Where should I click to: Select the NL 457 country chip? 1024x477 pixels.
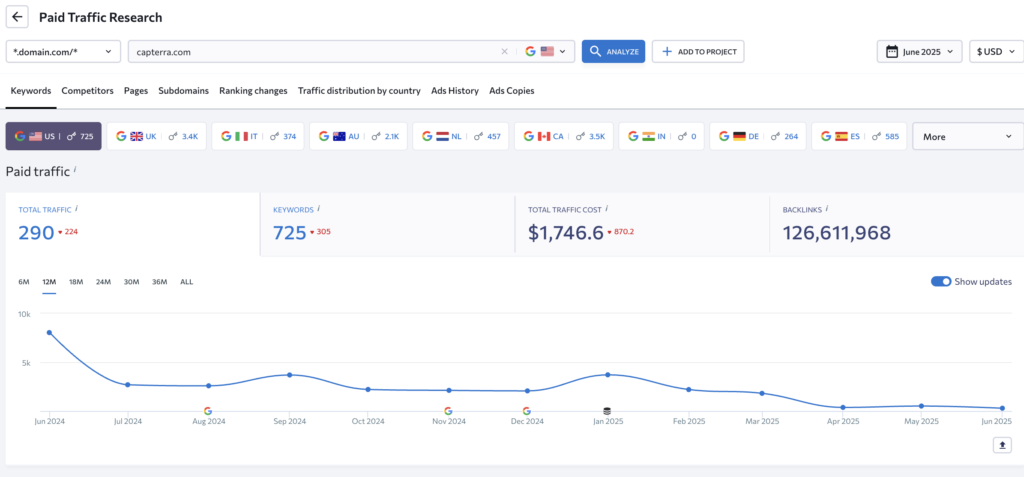click(x=461, y=136)
